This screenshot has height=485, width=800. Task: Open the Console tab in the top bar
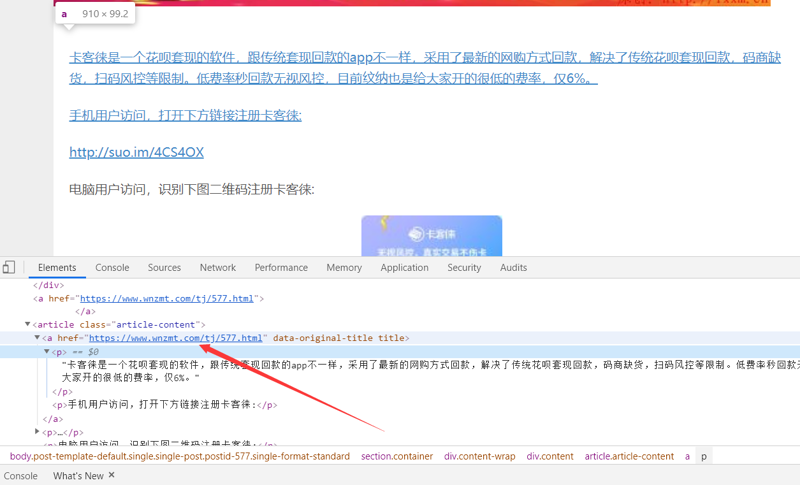tap(112, 267)
